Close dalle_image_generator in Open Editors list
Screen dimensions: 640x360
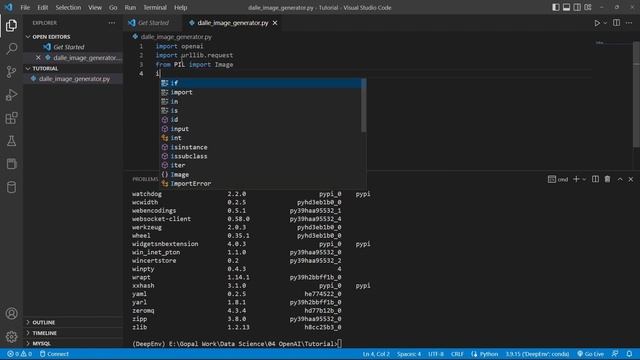(x=38, y=58)
